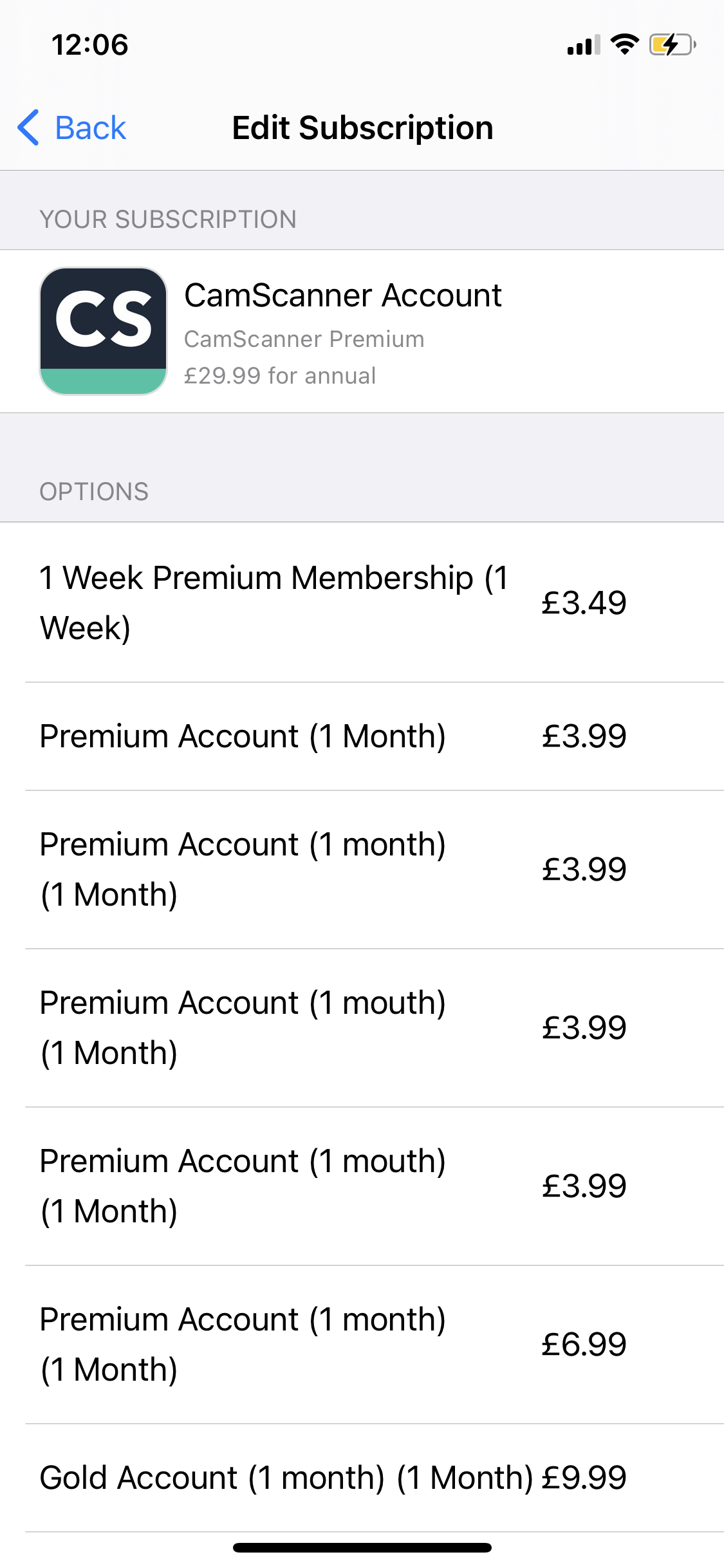The height and width of the screenshot is (1568, 724).
Task: Tap the CamScanner CS app icon
Action: 104,331
